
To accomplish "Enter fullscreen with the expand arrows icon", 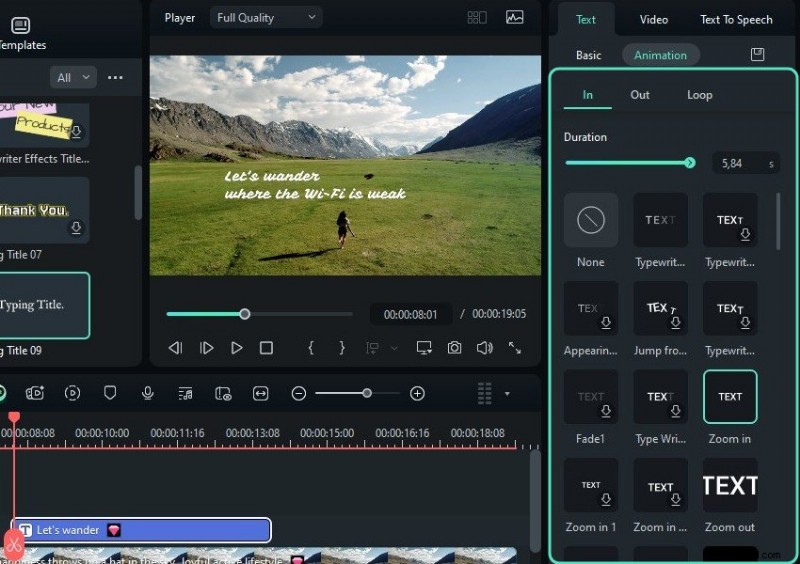I will (x=515, y=348).
